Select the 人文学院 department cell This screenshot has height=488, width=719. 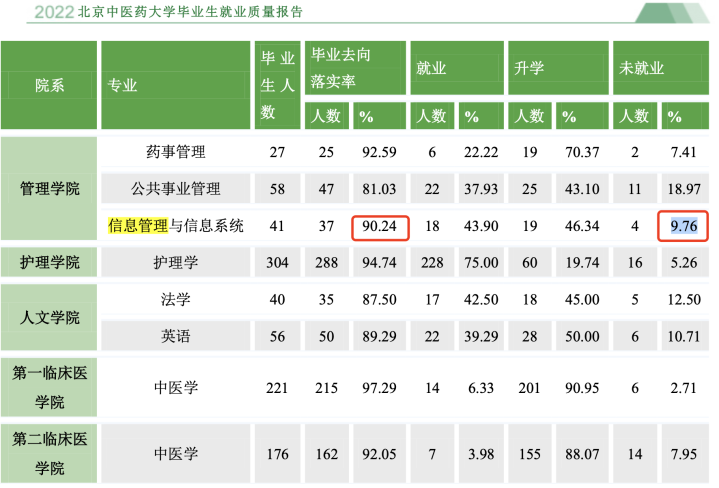[x=49, y=317]
